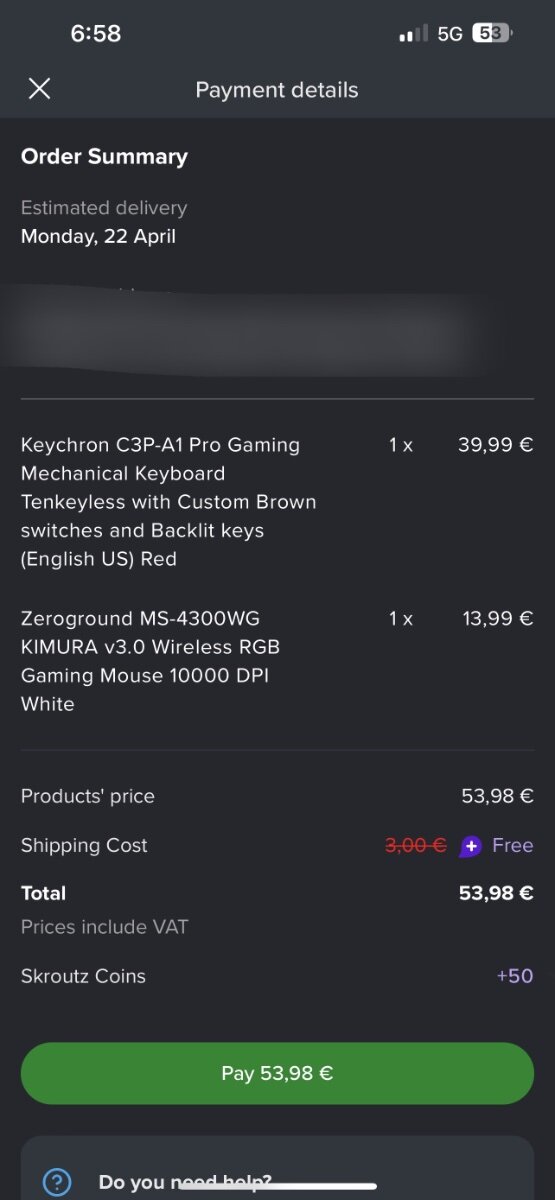Viewport: 555px width, 1200px height.
Task: Close the Payment details screen
Action: point(39,89)
